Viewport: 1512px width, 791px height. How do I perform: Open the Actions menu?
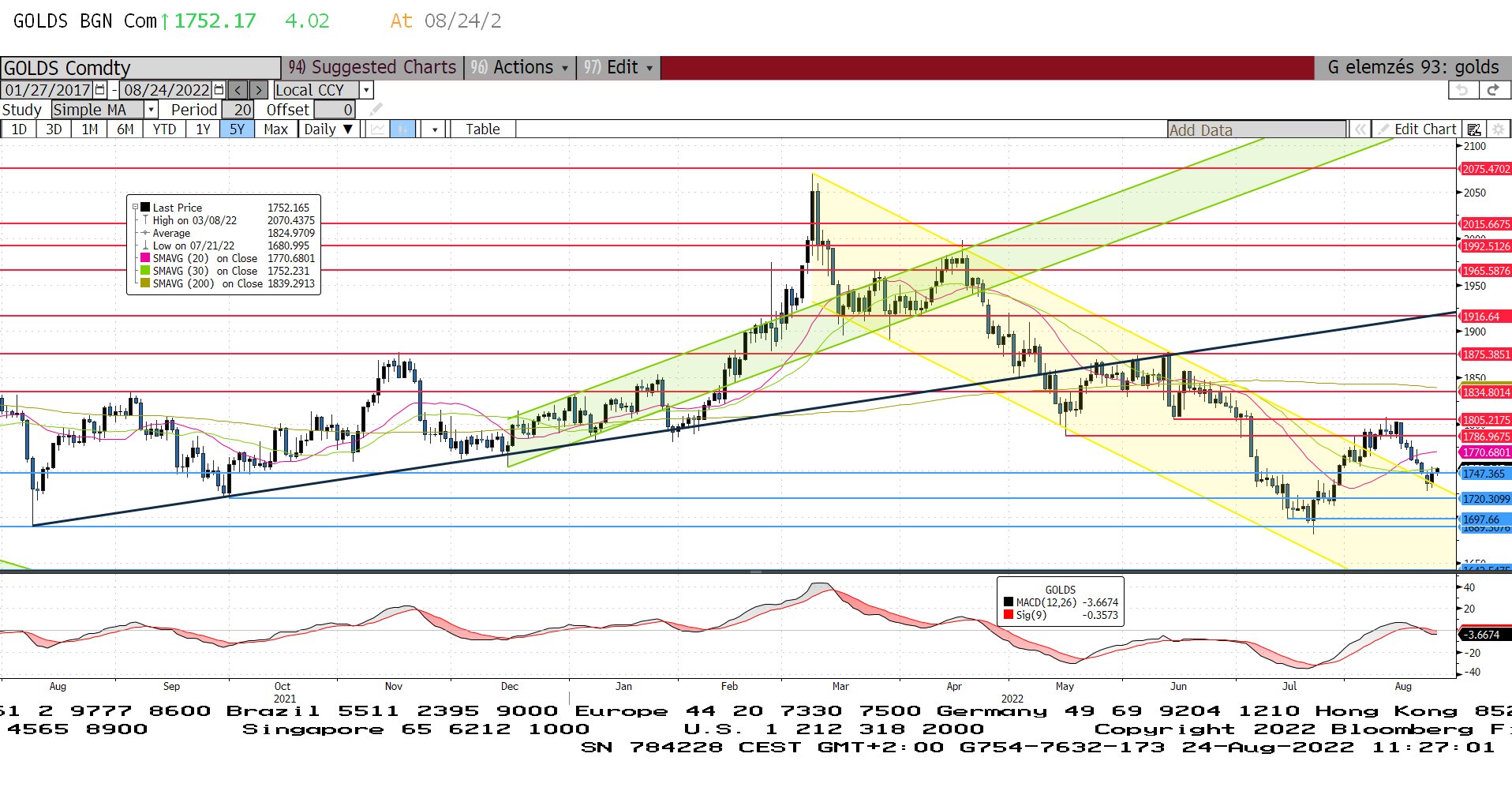[521, 68]
